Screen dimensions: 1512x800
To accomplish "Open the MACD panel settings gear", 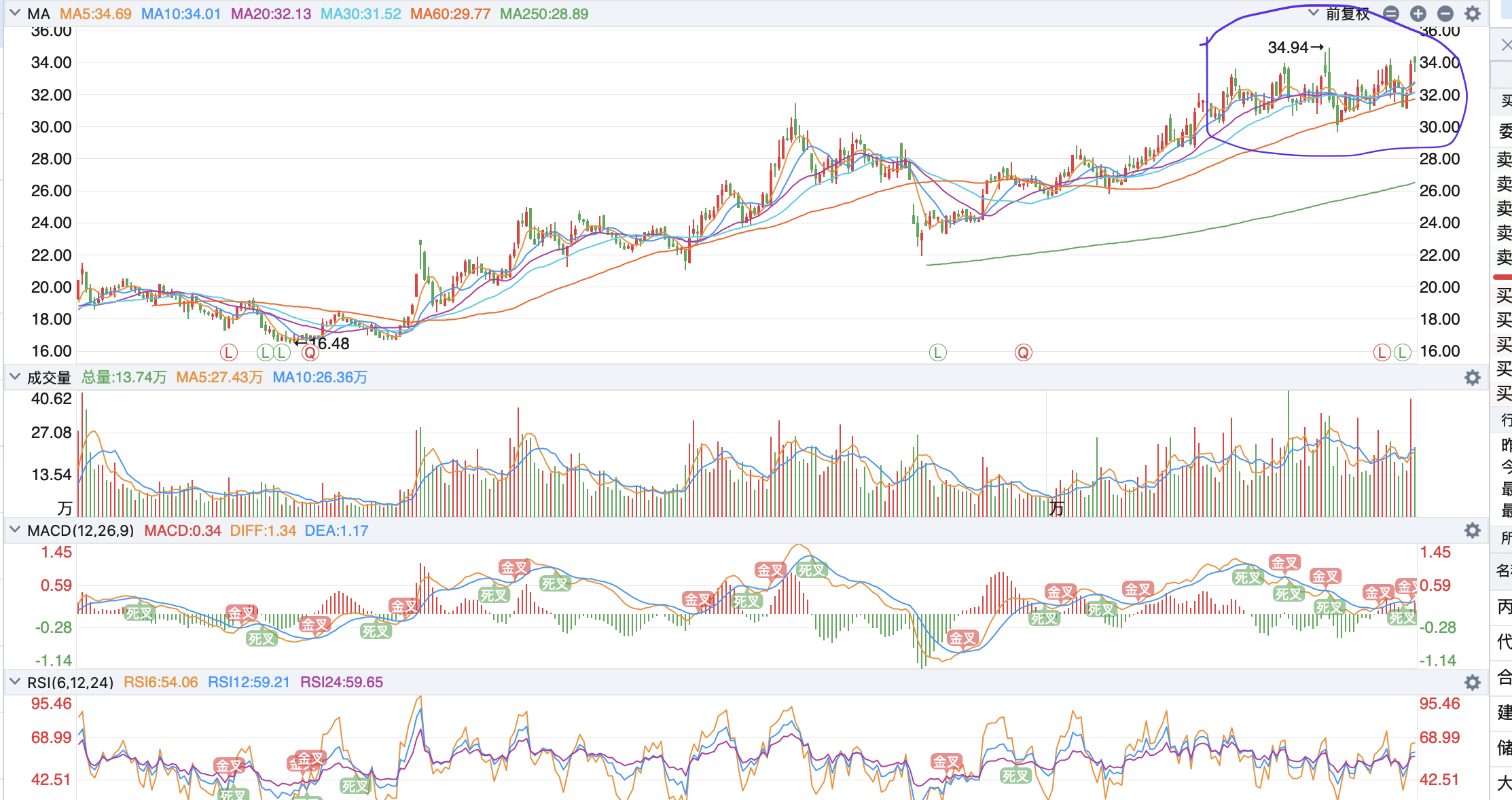I will 1473,530.
